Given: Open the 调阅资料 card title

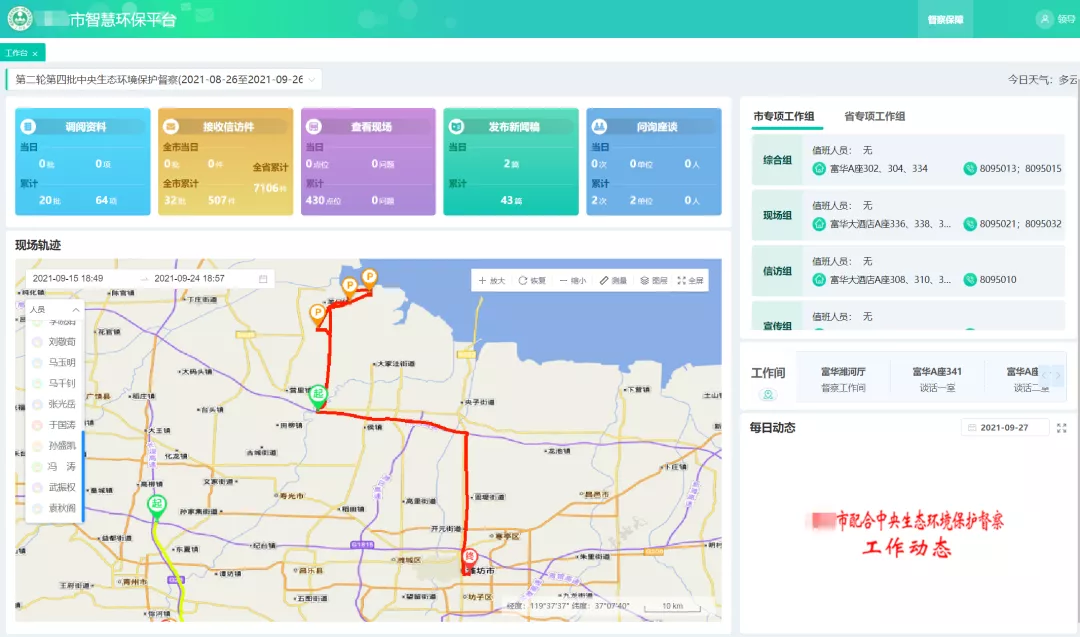Looking at the screenshot, I should tap(86, 127).
